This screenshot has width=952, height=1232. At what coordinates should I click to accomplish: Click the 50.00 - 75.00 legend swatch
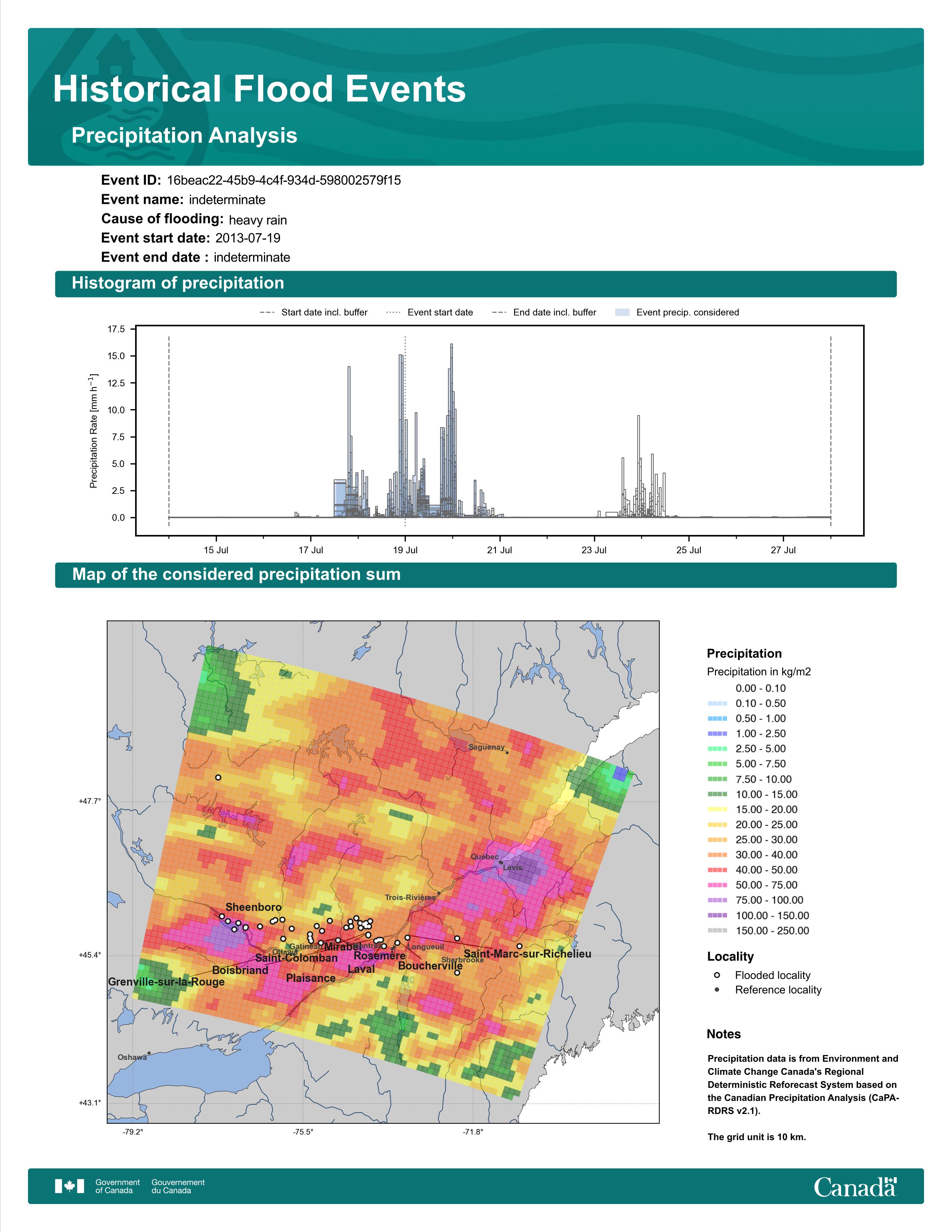717,885
